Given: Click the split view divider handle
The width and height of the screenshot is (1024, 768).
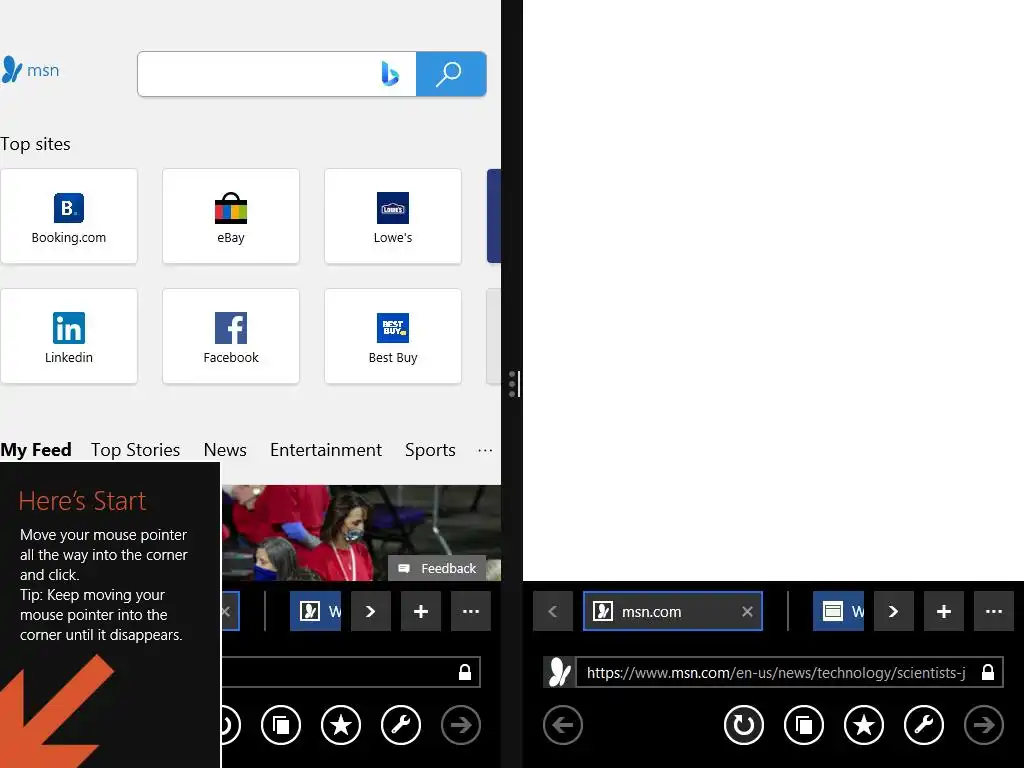Looking at the screenshot, I should 513,384.
